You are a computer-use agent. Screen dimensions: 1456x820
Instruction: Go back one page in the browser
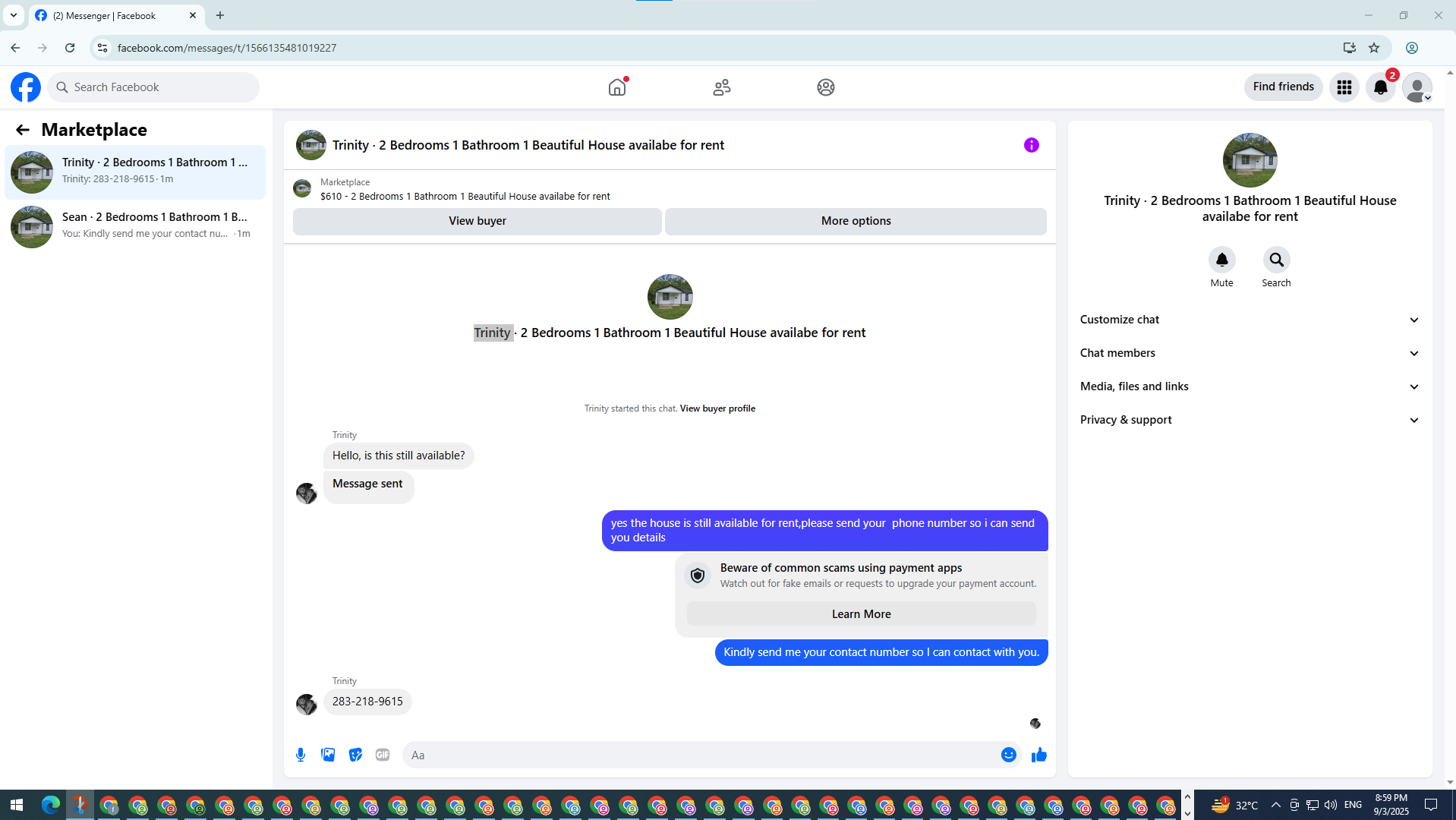(15, 48)
